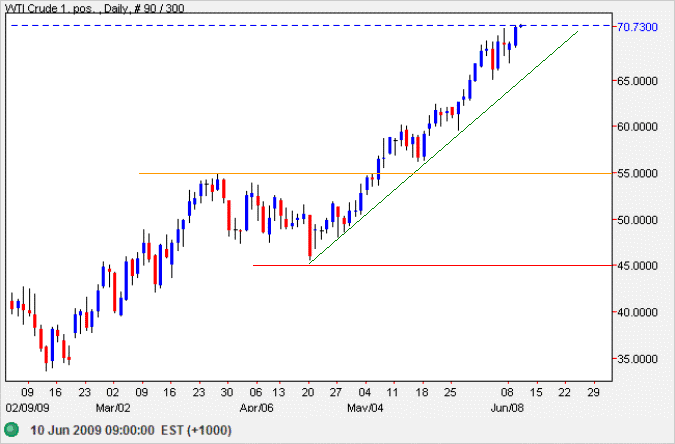Screen dimensions: 675x444
Task: Click the Jun/08 date label
Action: tap(507, 408)
